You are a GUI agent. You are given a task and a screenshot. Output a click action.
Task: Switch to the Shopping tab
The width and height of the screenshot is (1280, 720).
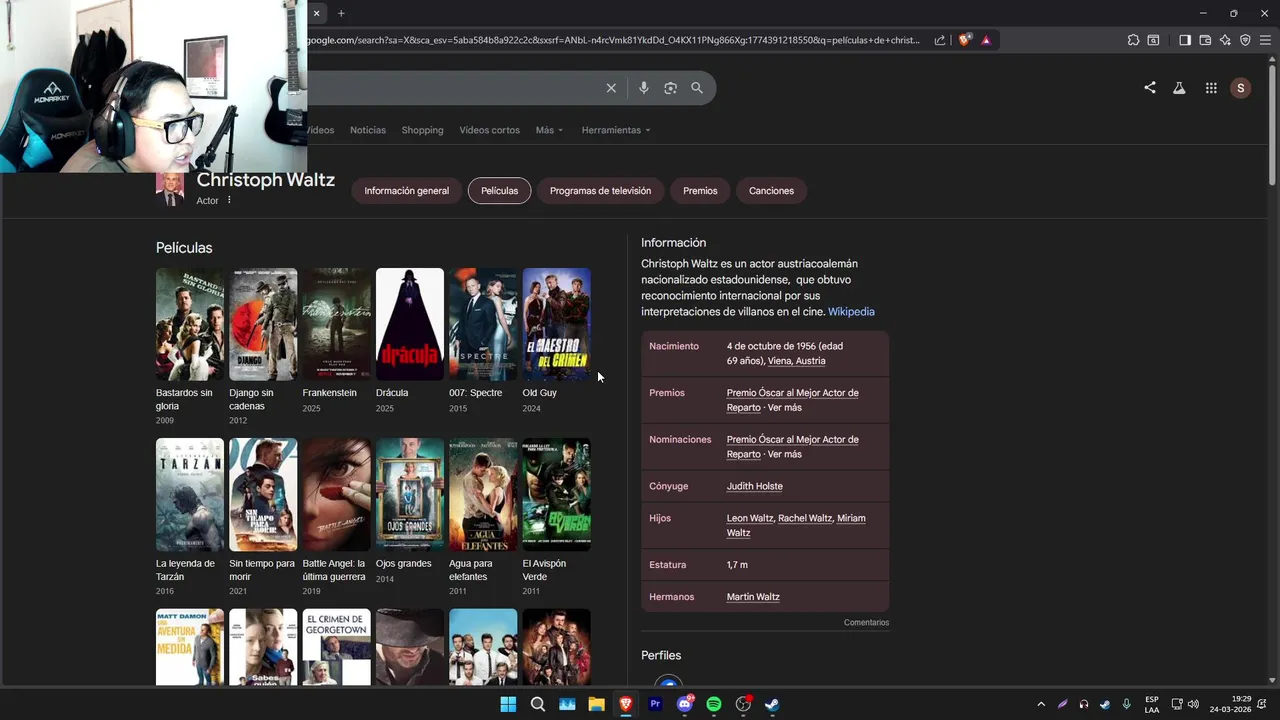click(422, 130)
